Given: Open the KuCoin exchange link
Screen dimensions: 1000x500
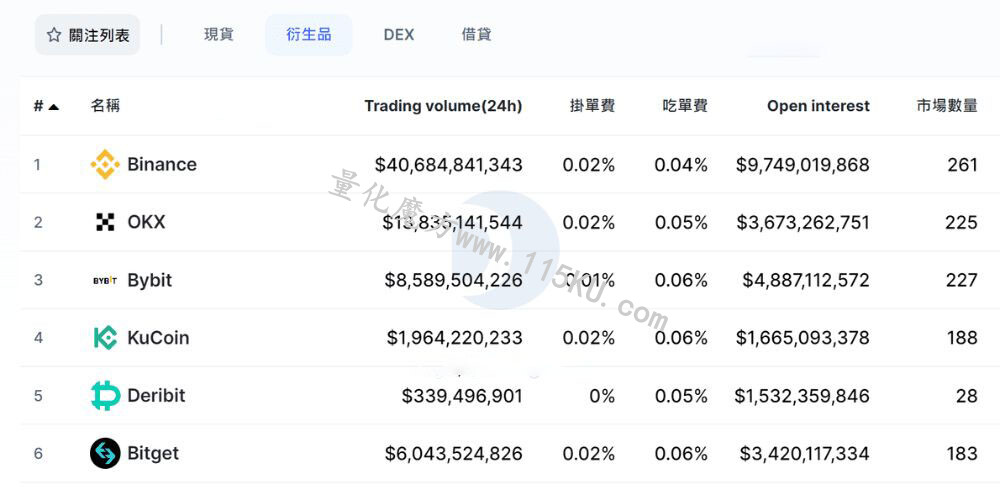Looking at the screenshot, I should (x=158, y=337).
